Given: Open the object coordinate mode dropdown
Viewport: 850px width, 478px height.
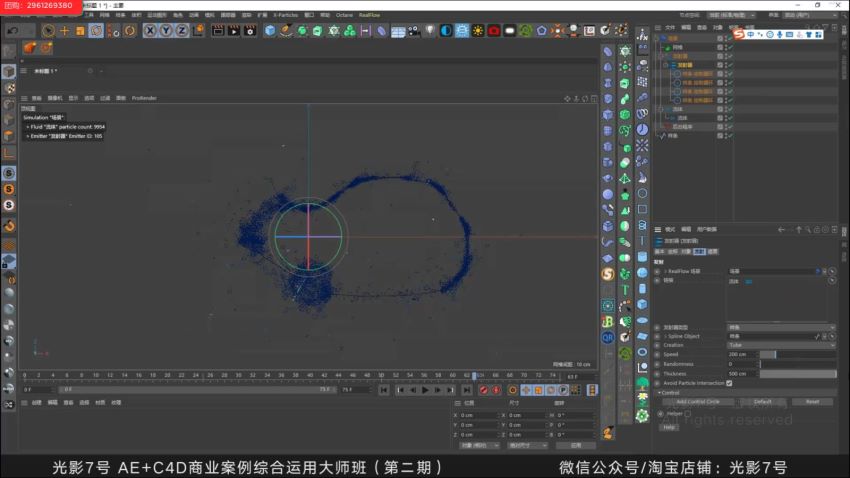Looking at the screenshot, I should pyautogui.click(x=479, y=445).
